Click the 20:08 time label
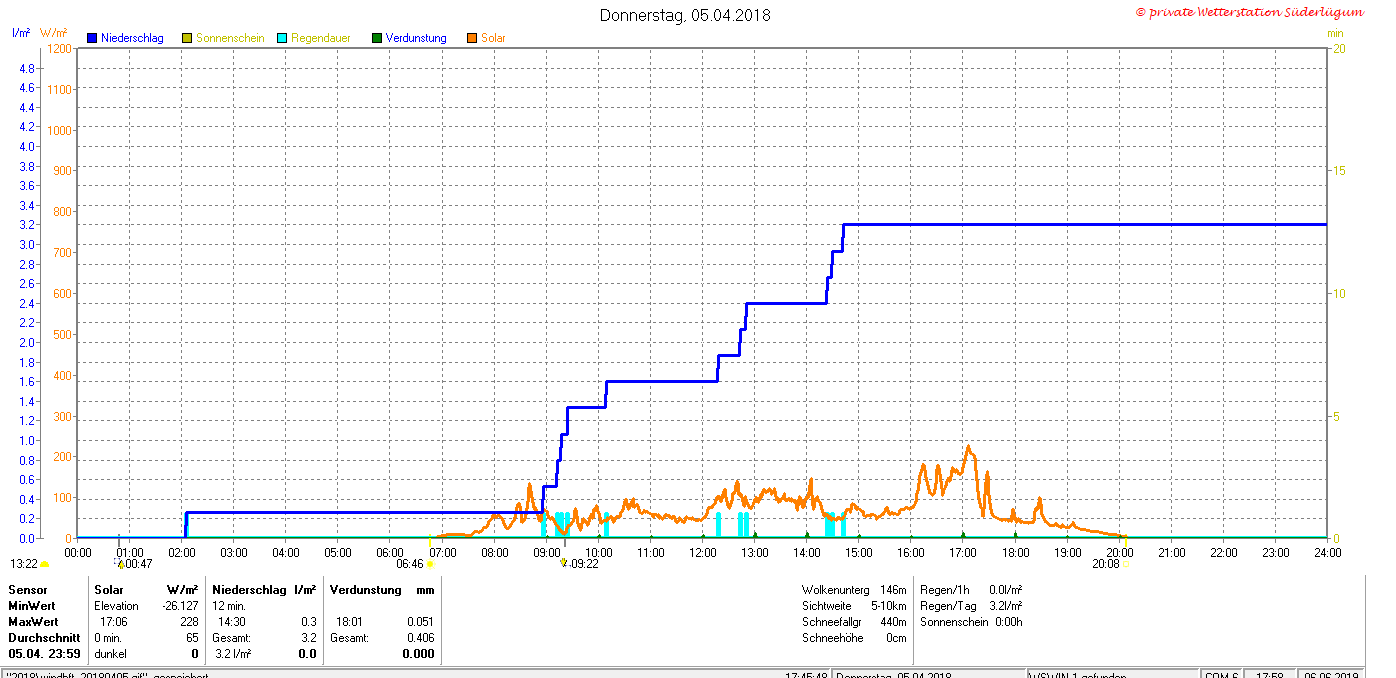Image resolution: width=1396 pixels, height=678 pixels. pyautogui.click(x=1105, y=564)
